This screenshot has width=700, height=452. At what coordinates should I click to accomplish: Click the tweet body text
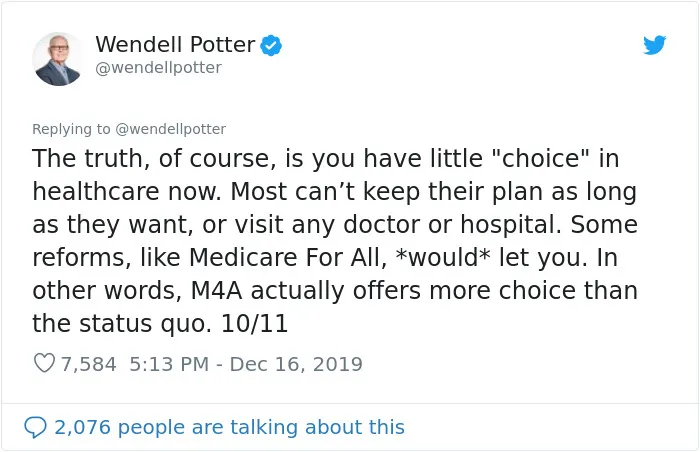pyautogui.click(x=335, y=241)
